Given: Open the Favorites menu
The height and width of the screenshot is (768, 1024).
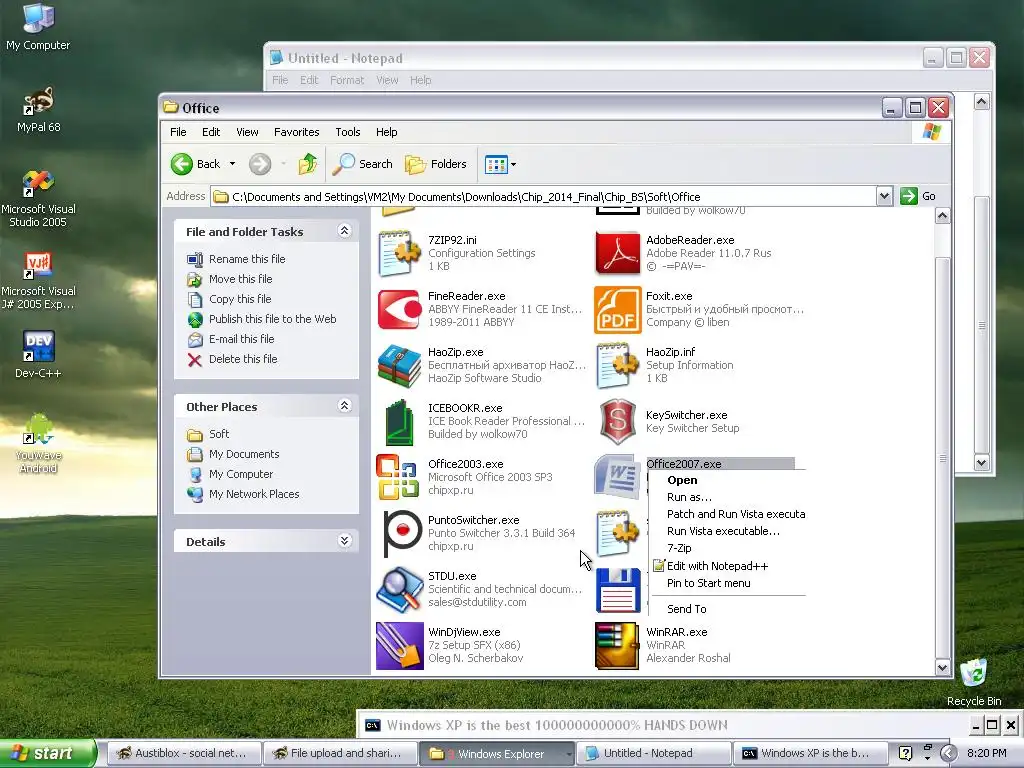Looking at the screenshot, I should pos(296,132).
